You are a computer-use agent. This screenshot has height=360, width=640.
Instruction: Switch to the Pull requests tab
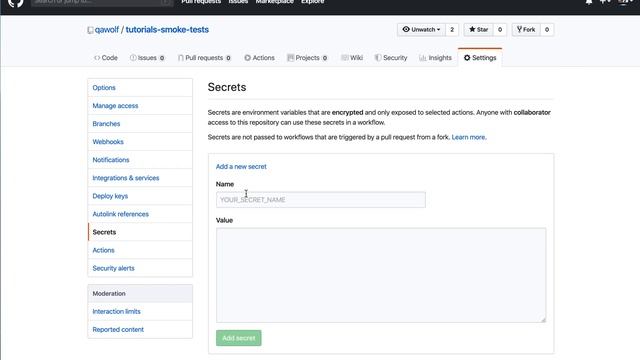pos(204,58)
